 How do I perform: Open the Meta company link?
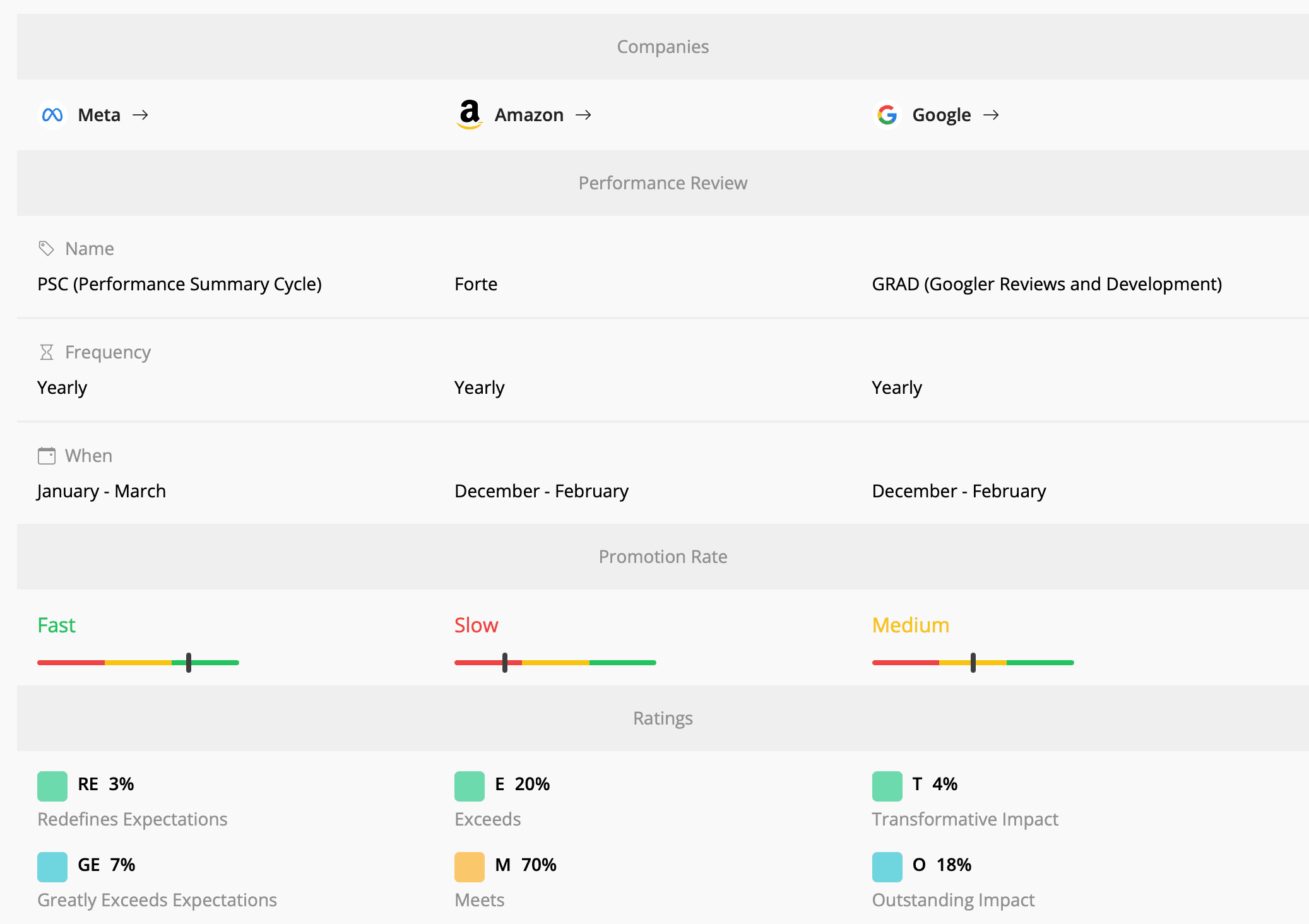click(x=99, y=115)
